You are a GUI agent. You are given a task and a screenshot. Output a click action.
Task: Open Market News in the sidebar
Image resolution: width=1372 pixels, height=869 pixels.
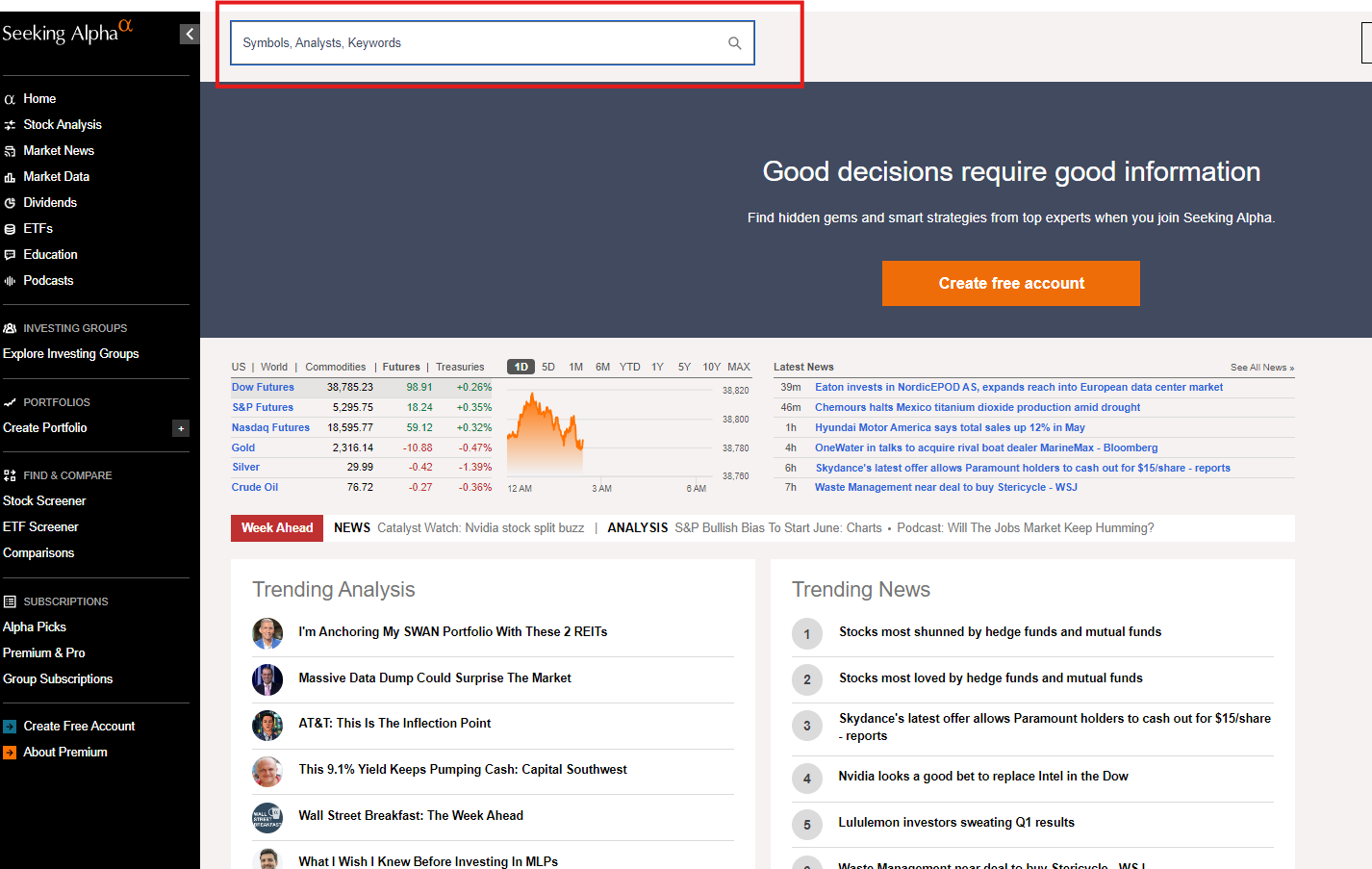59,150
